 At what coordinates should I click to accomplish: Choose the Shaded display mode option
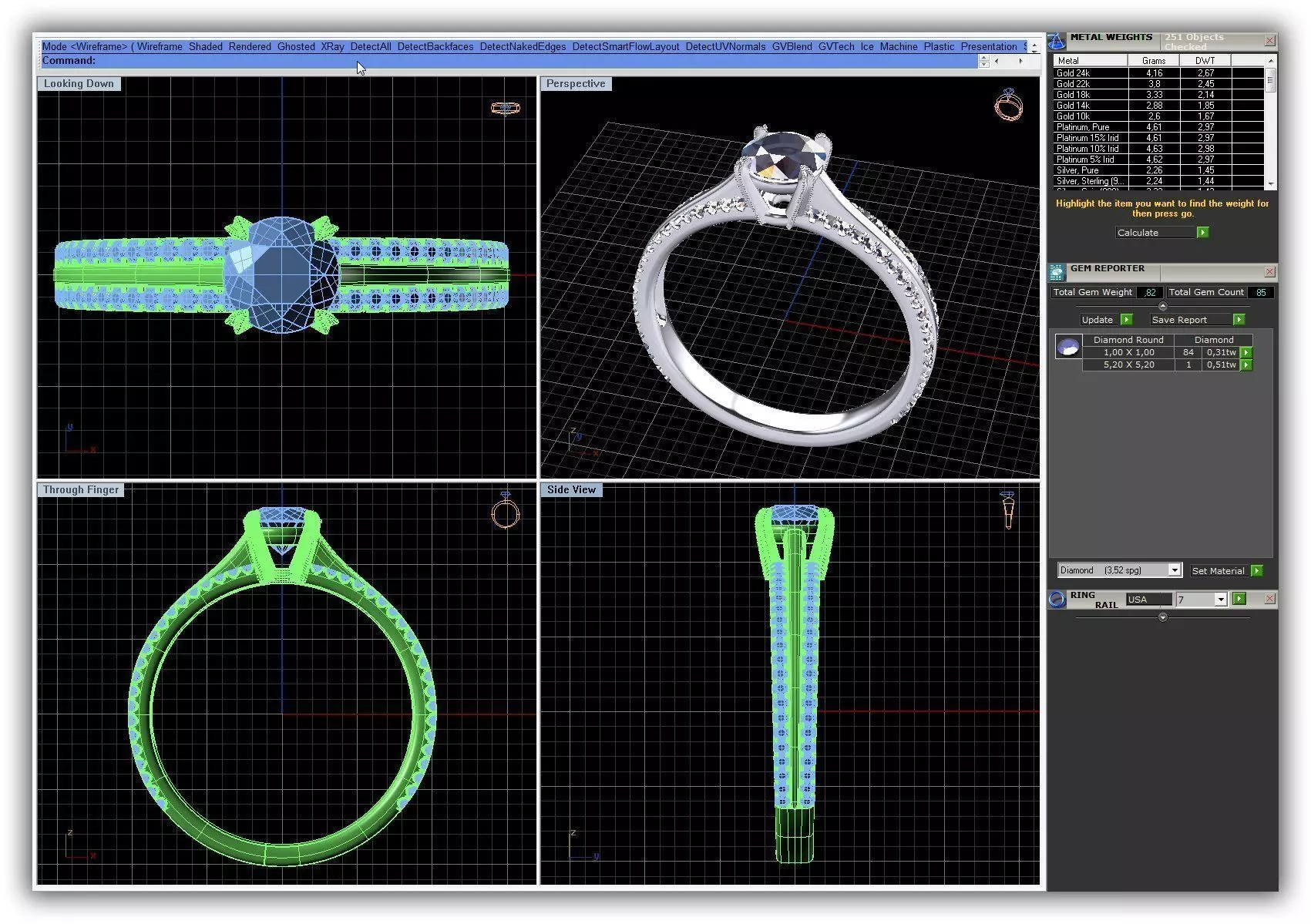[x=205, y=46]
